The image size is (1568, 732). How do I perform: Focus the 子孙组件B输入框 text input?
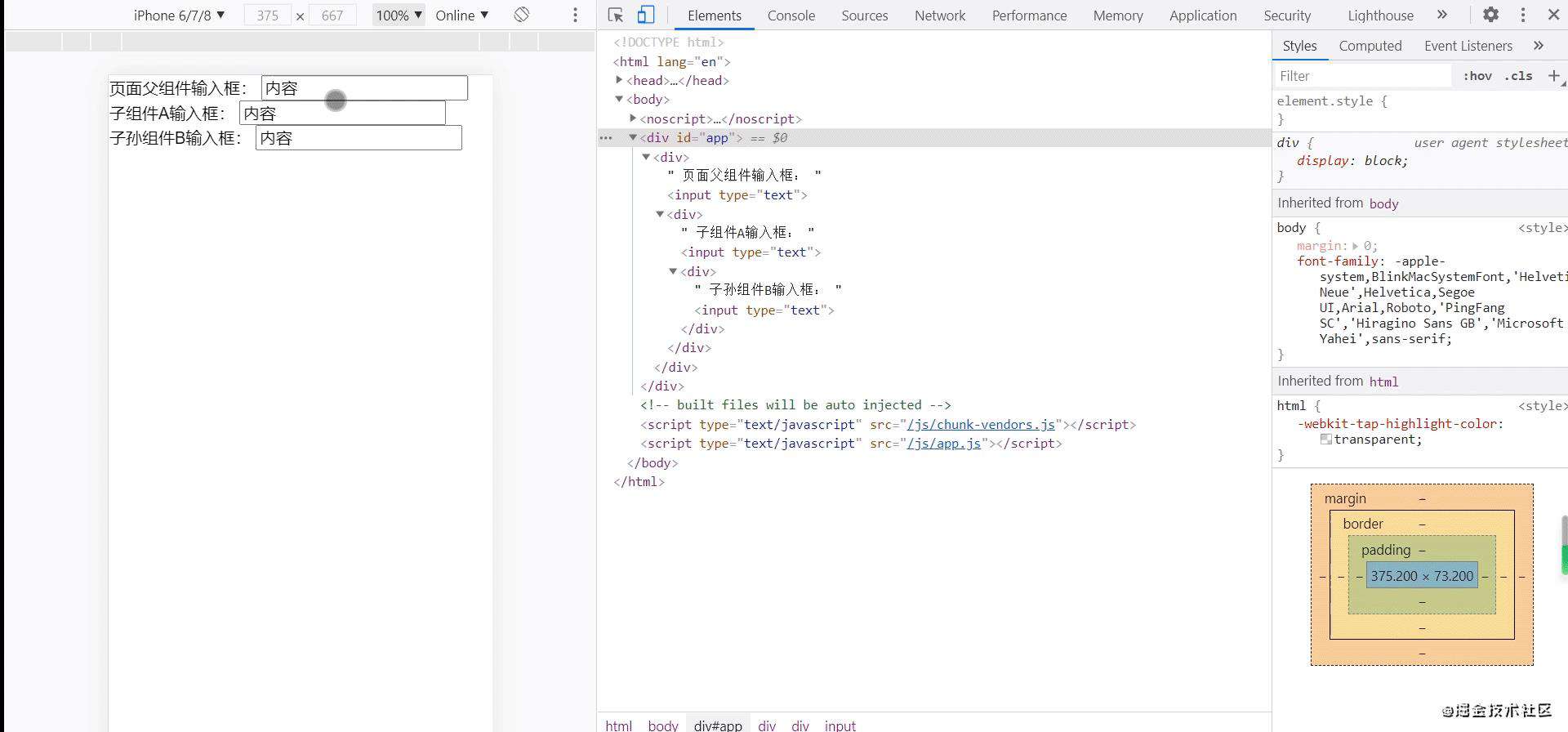pos(359,138)
